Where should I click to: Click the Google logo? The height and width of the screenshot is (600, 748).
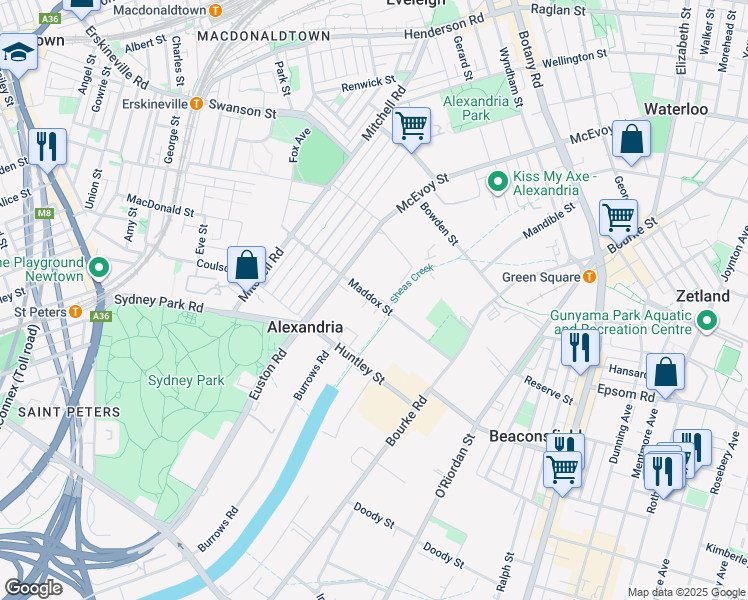(x=33, y=588)
